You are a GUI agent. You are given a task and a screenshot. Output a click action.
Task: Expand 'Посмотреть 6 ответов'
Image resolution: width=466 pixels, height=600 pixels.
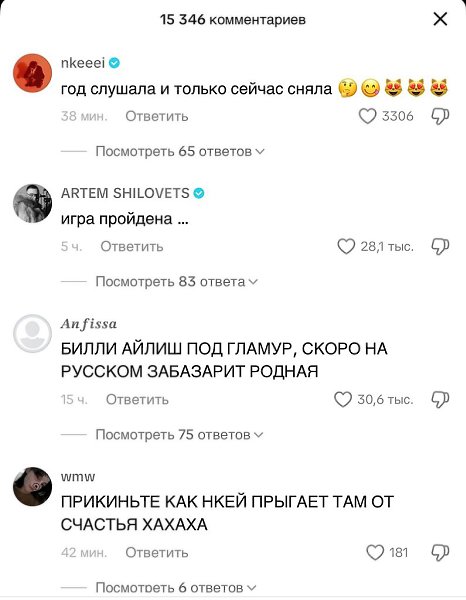coord(176,587)
